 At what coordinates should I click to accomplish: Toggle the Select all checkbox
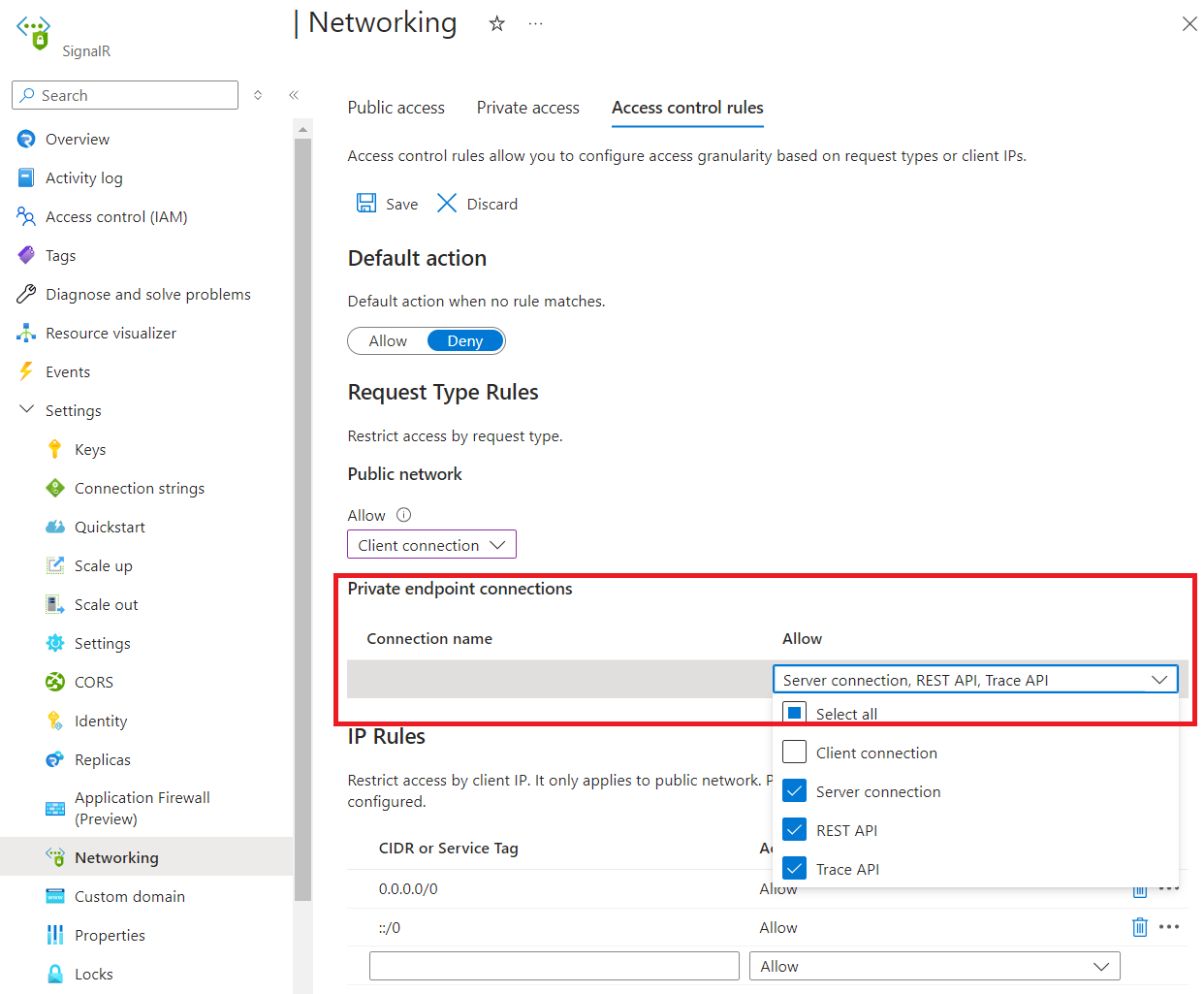click(794, 713)
